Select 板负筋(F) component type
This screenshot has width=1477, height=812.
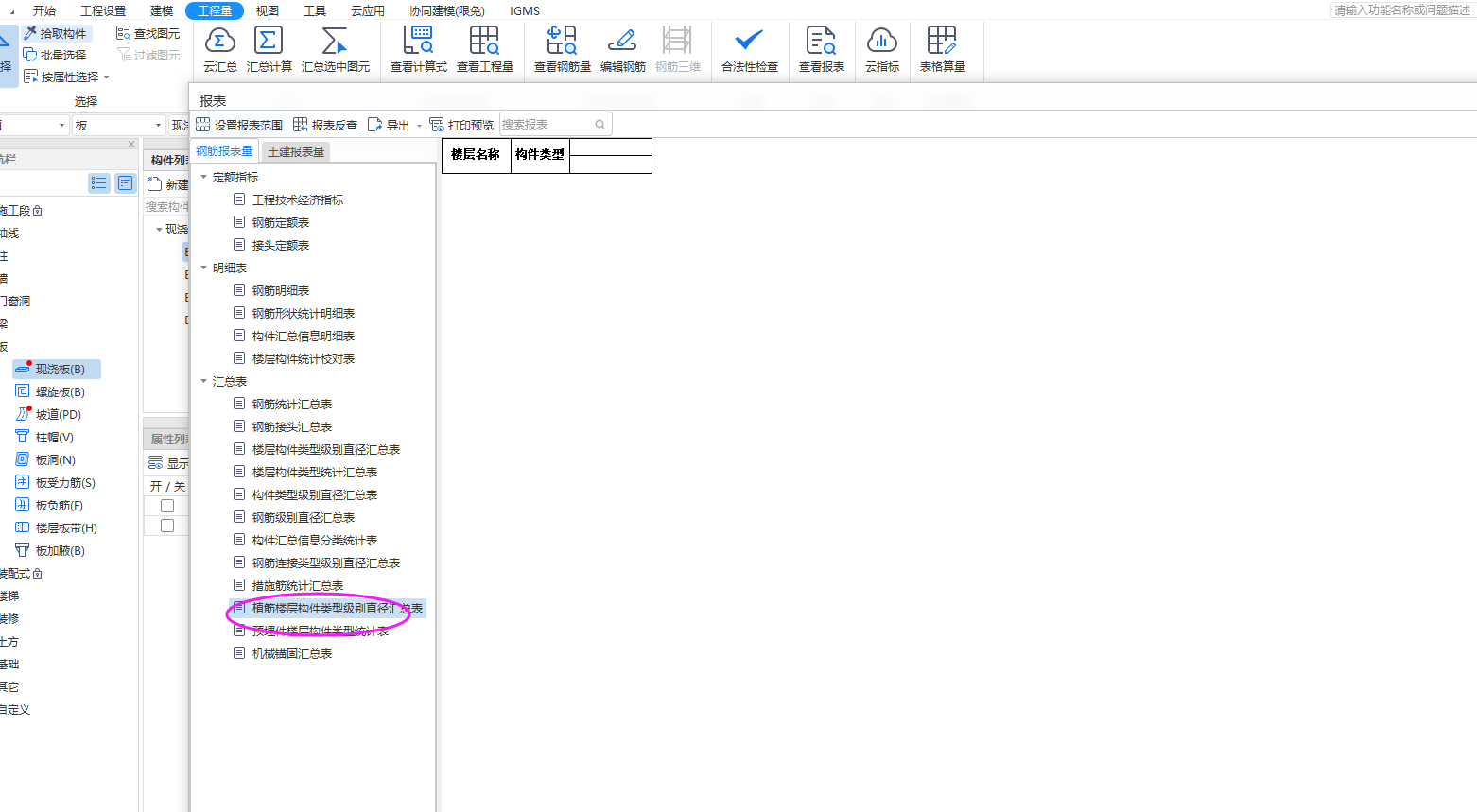coord(49,506)
